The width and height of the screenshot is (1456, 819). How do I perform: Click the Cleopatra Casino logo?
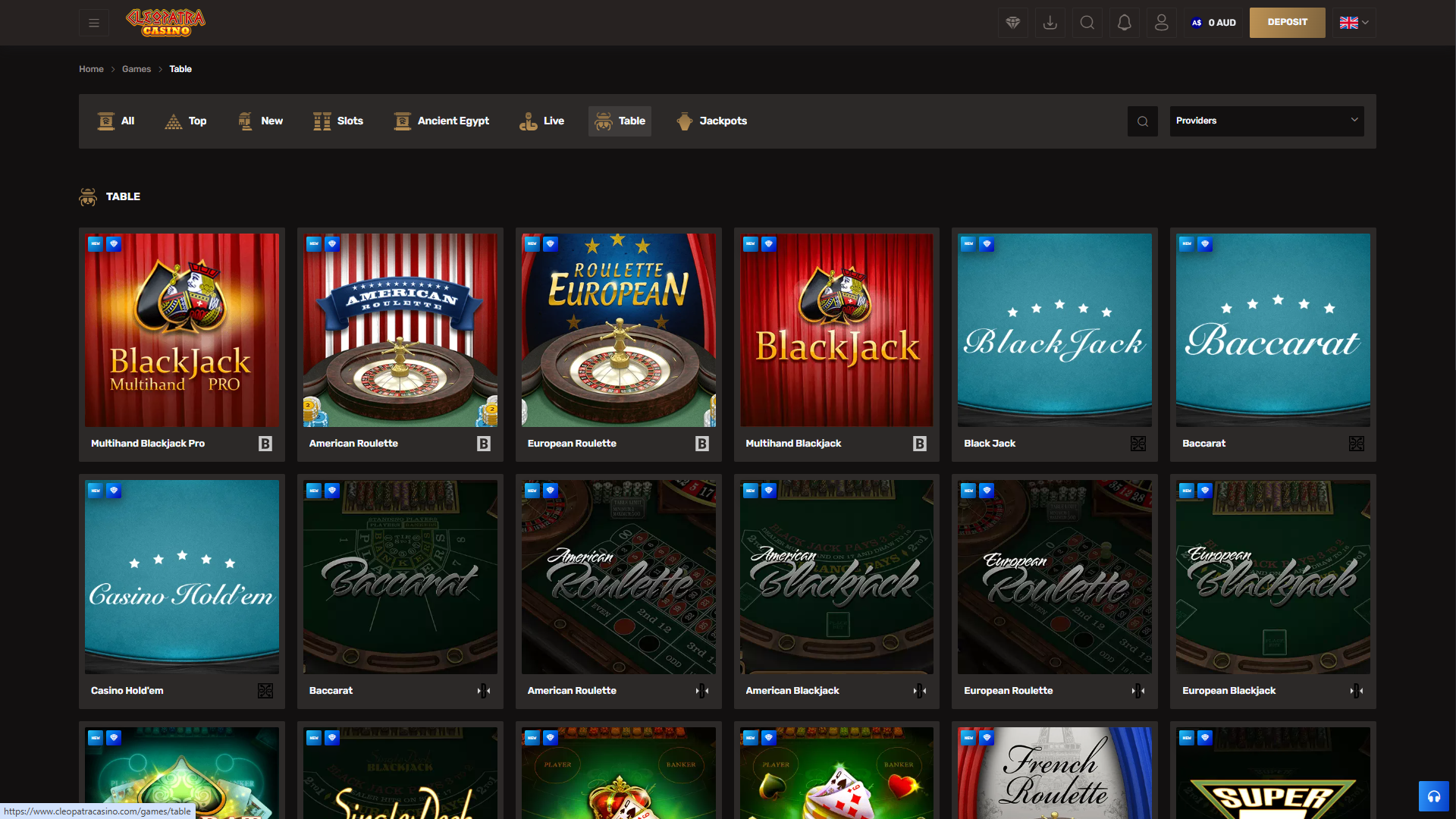[165, 22]
